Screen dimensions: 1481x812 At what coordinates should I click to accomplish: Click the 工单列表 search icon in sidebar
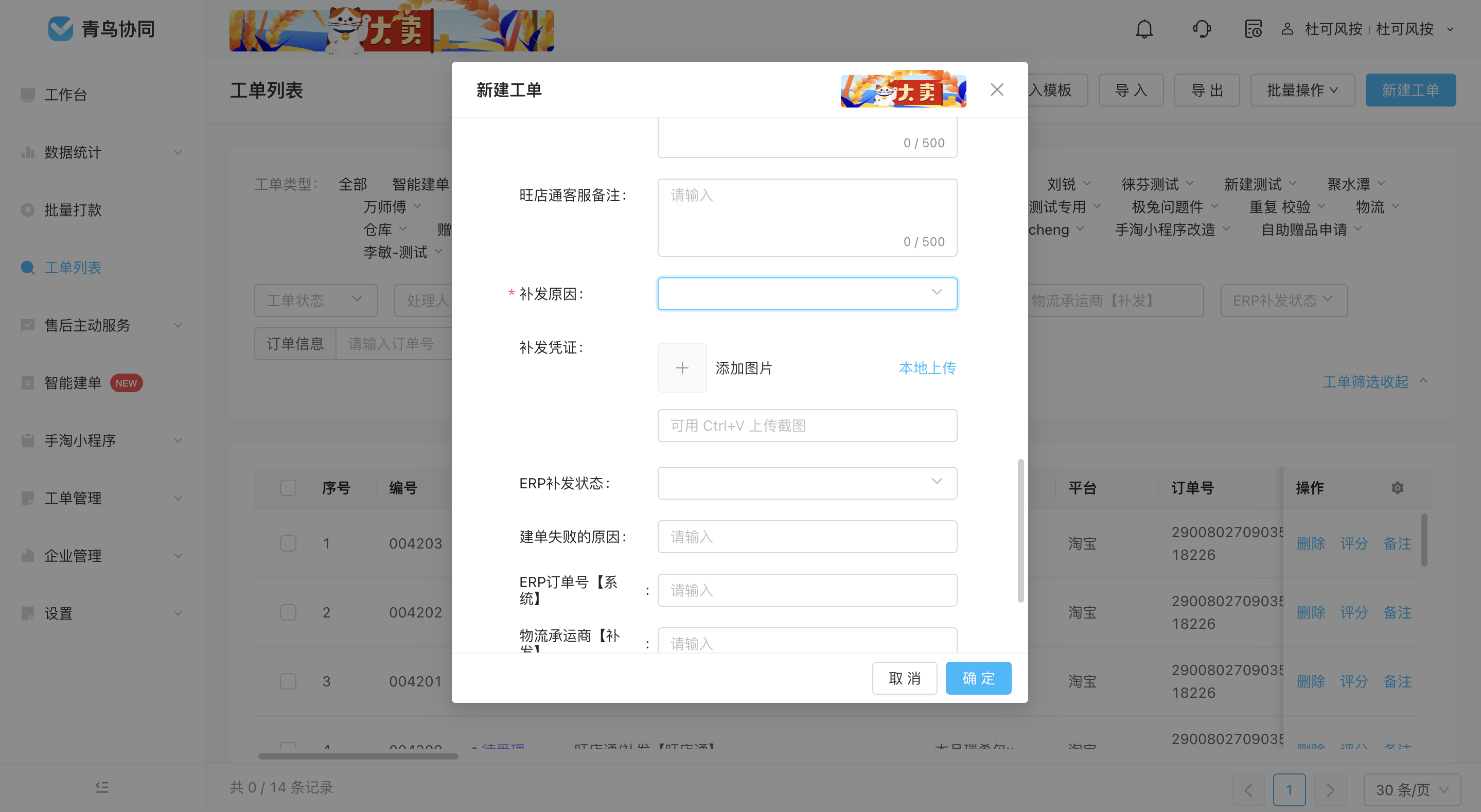28,268
